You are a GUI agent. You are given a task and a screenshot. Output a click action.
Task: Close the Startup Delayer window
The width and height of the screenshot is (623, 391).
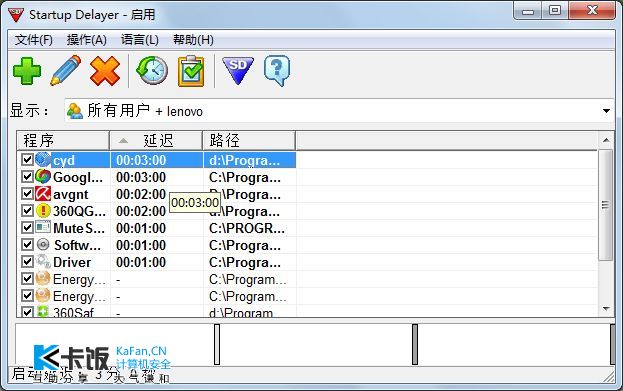coord(592,11)
